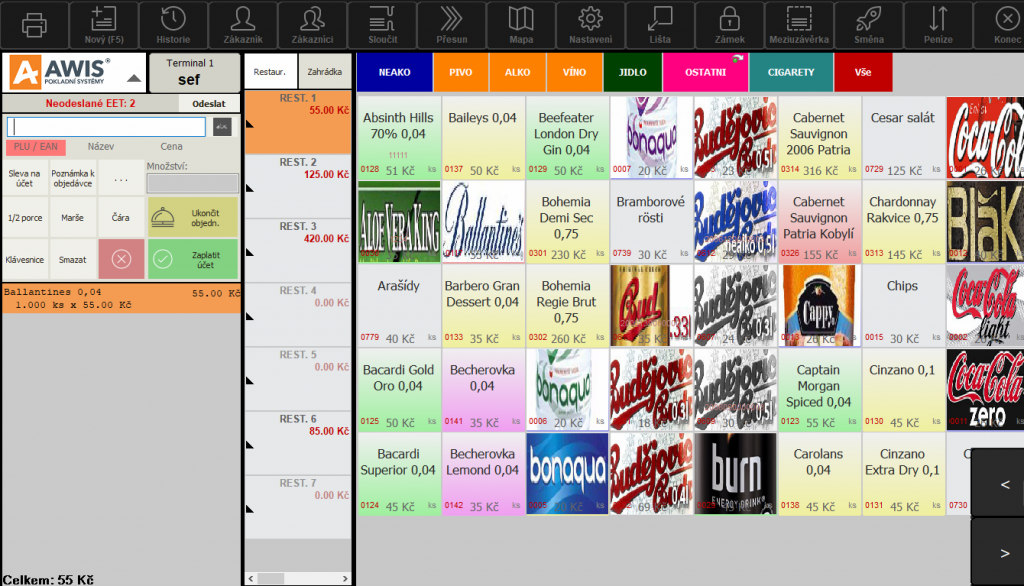
Task: Add the Cappy product tile
Action: tap(818, 306)
